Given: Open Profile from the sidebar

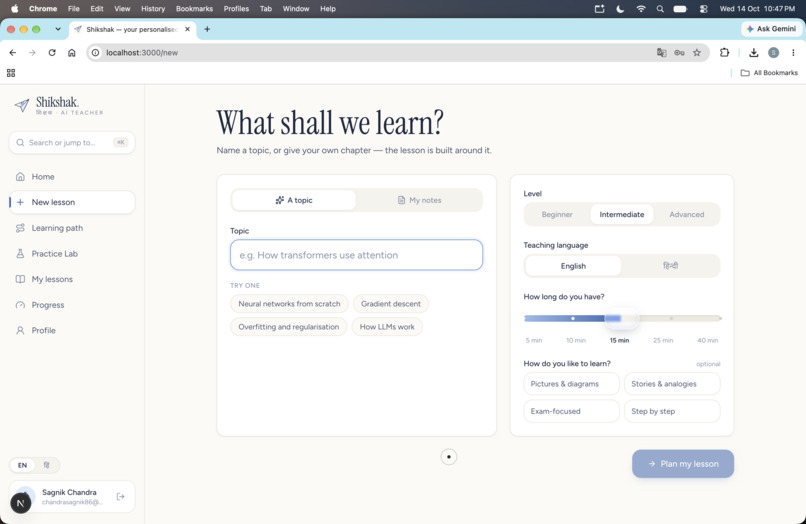Looking at the screenshot, I should 72,330.
